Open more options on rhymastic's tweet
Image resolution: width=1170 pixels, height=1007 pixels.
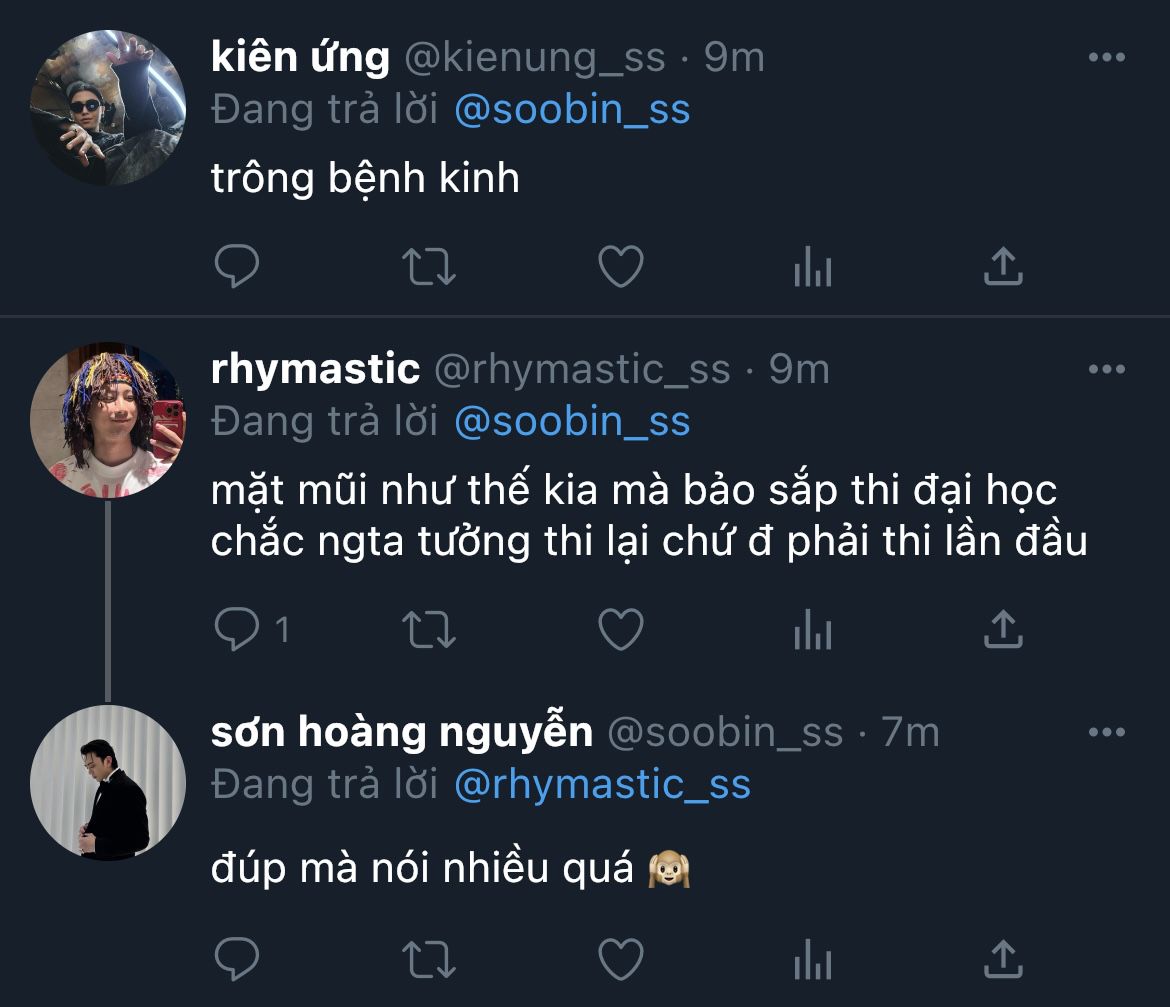[1106, 370]
